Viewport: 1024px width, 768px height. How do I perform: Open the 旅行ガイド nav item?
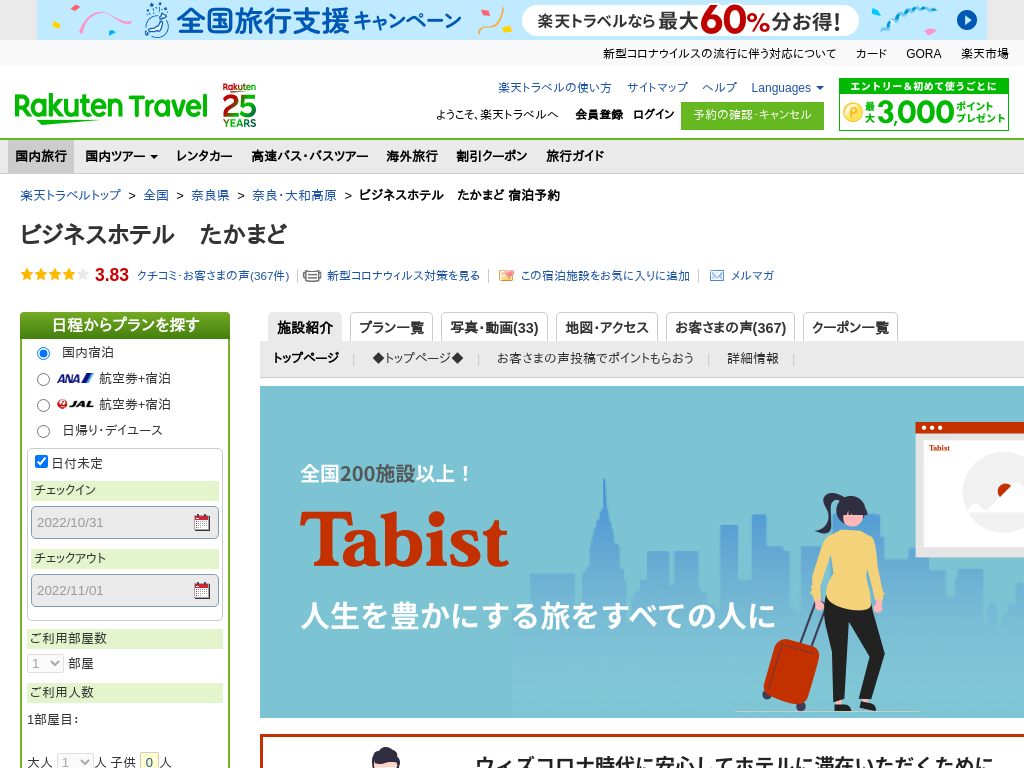[x=575, y=156]
